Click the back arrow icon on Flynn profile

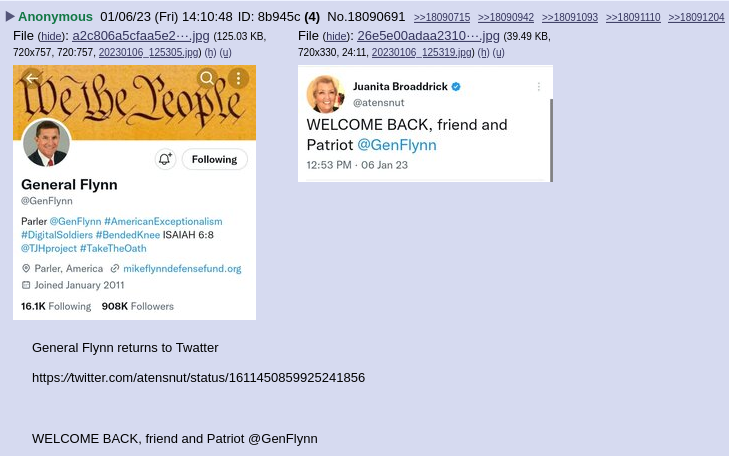pyautogui.click(x=32, y=79)
